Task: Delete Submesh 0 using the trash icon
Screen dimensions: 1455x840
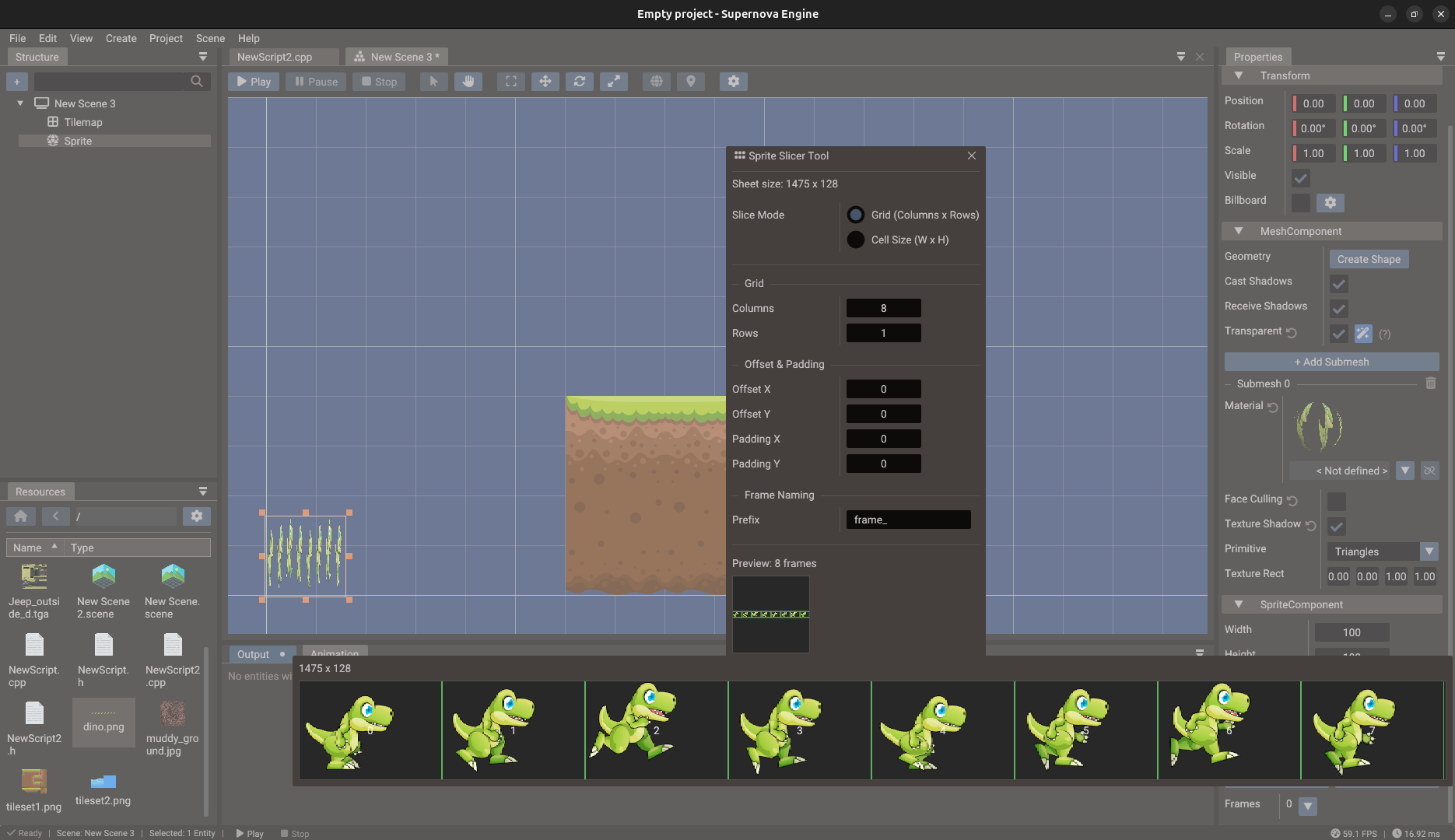Action: (x=1431, y=383)
